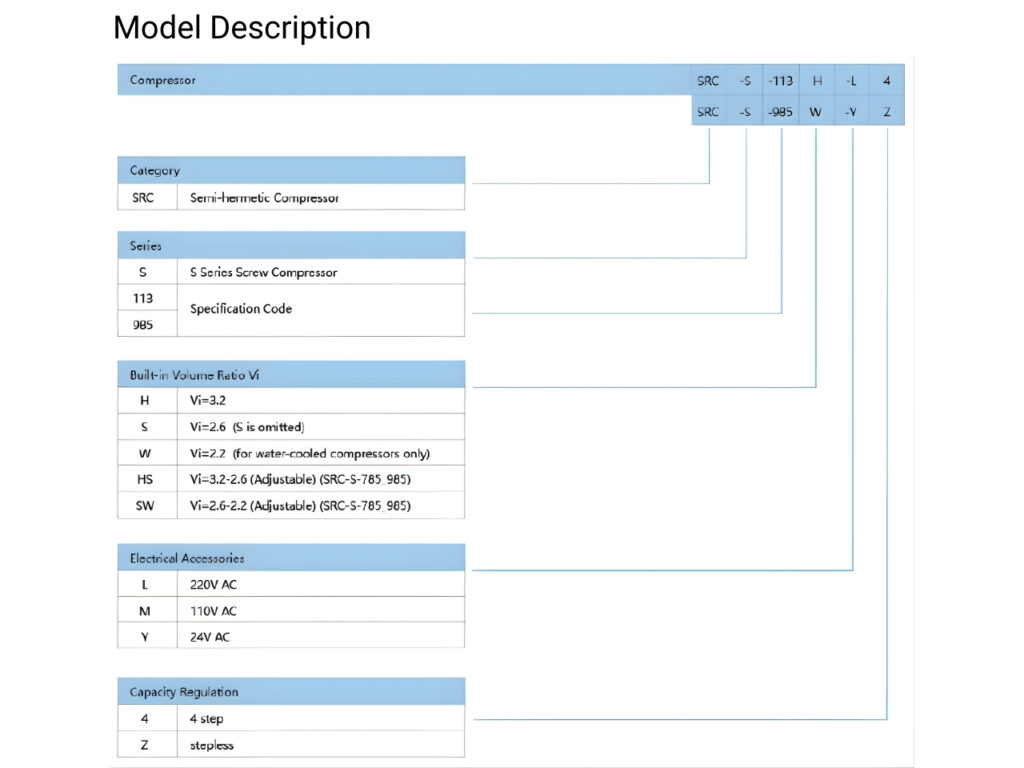Click the Compressor label in the top bar
The height and width of the screenshot is (768, 1024).
coord(163,80)
